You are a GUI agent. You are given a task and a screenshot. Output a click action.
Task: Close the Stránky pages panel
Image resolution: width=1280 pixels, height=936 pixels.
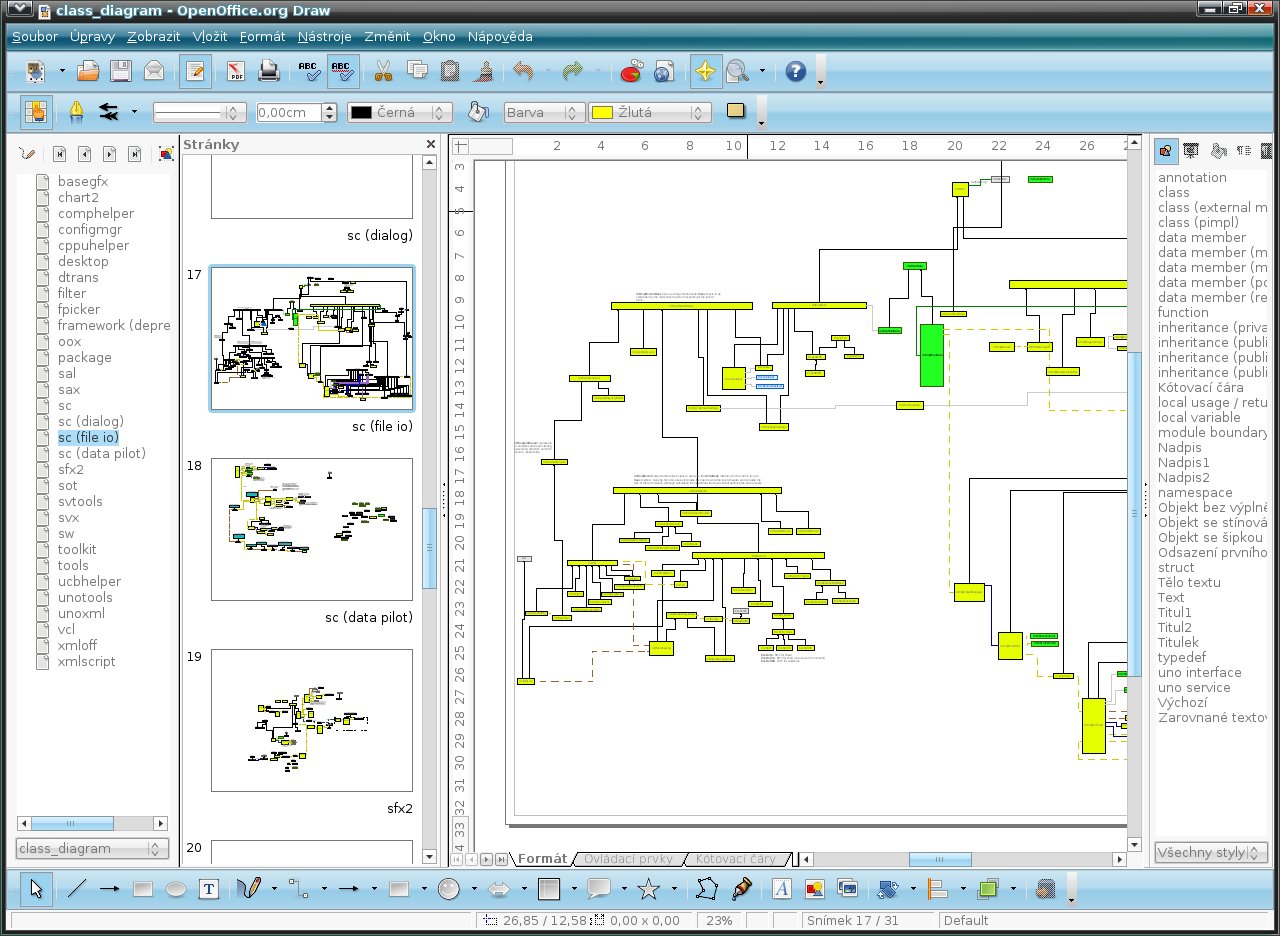click(431, 144)
